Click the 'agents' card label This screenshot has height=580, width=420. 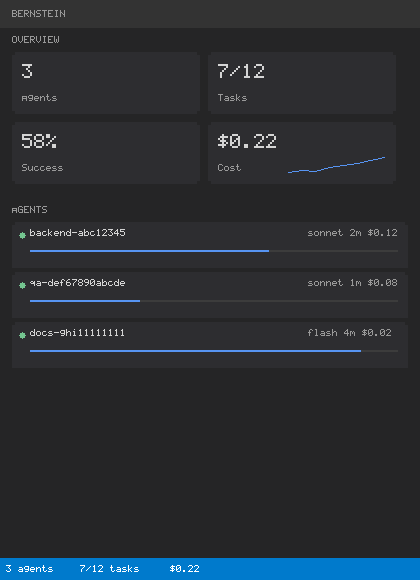pos(39,98)
